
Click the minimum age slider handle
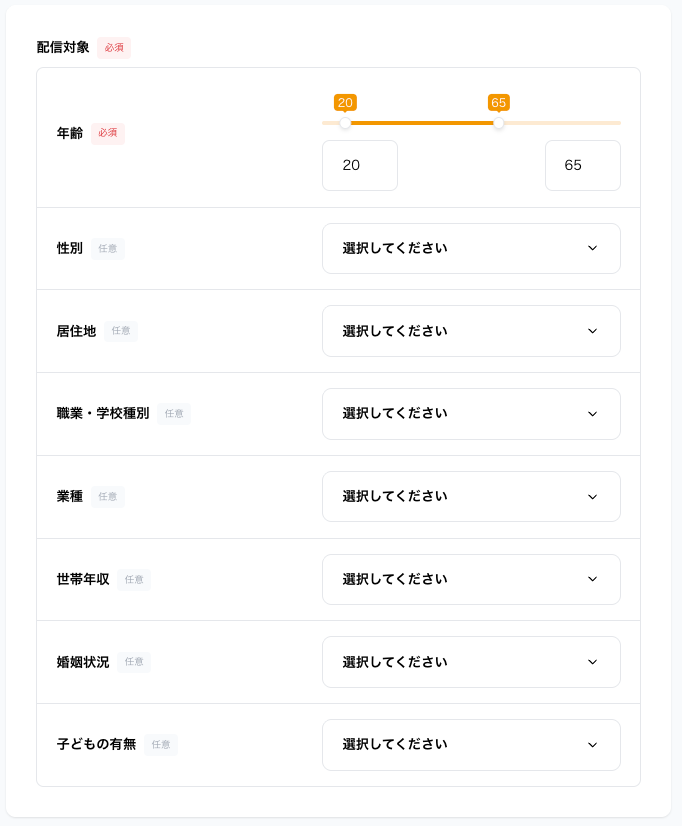pos(345,123)
